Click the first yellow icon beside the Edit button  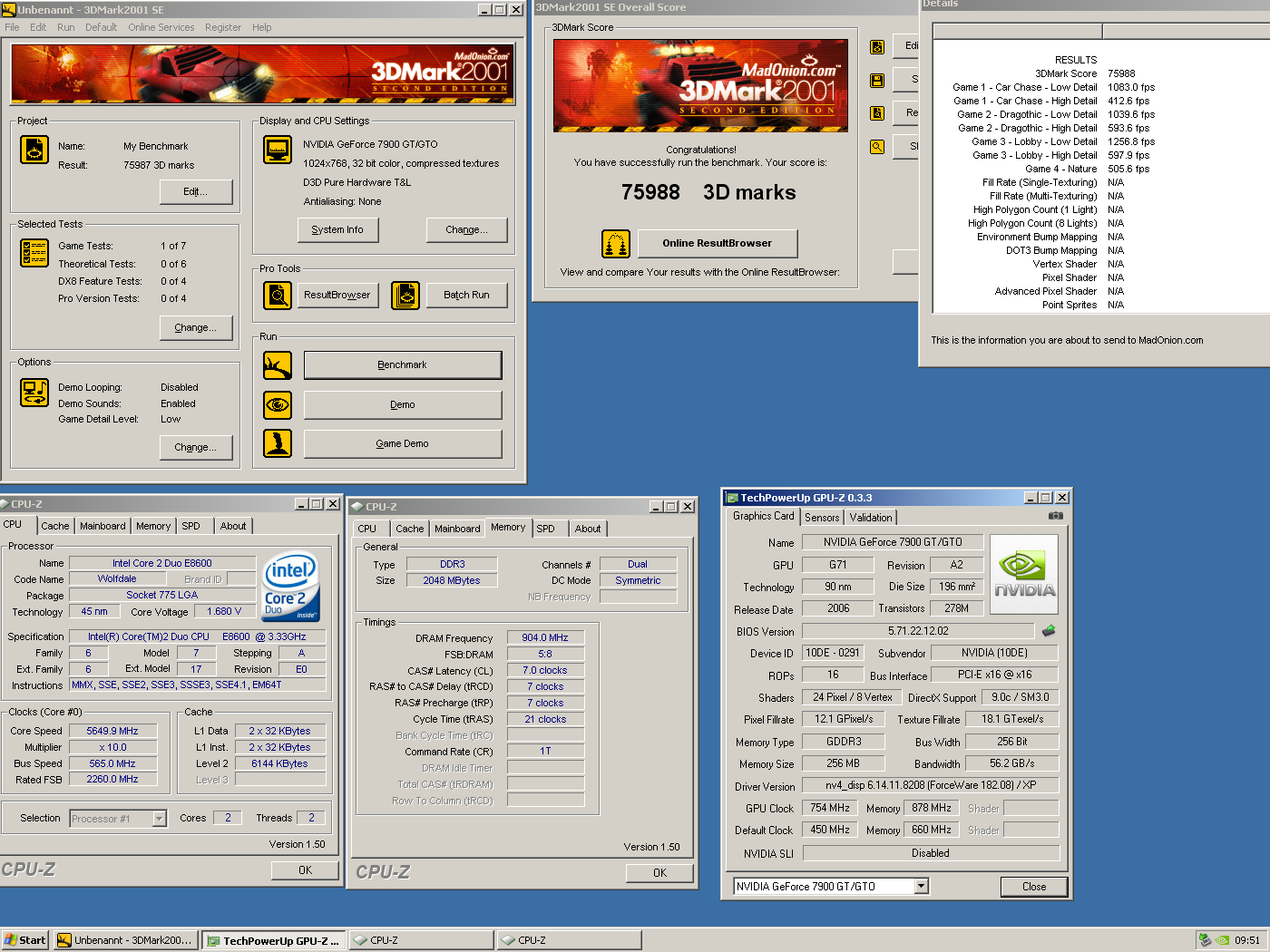click(877, 47)
